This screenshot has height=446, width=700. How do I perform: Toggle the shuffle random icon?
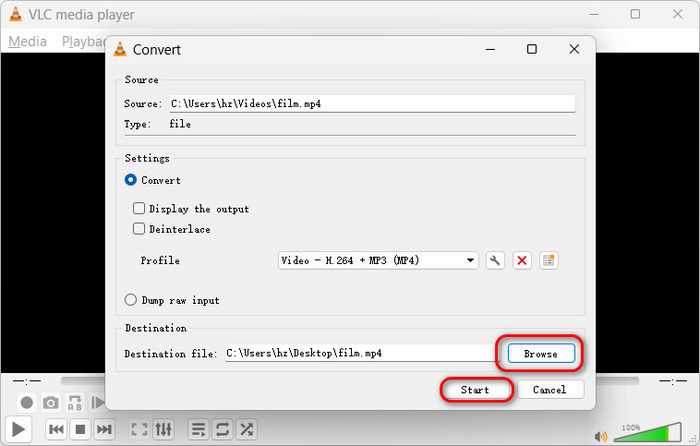pos(246,429)
